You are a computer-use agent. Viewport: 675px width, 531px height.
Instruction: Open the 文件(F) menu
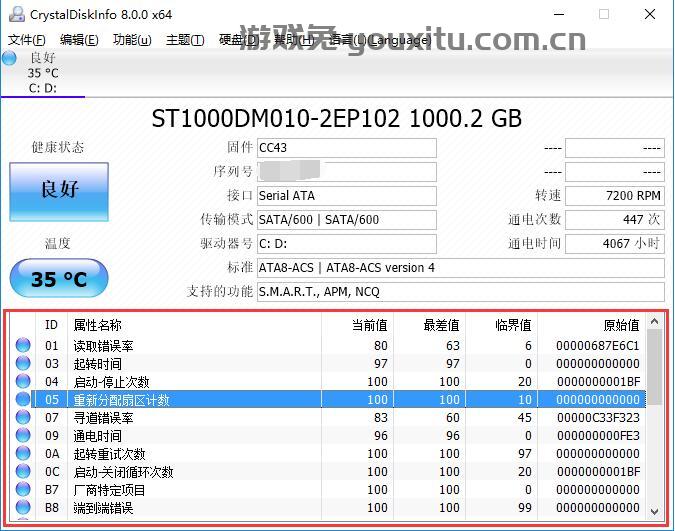(x=27, y=40)
